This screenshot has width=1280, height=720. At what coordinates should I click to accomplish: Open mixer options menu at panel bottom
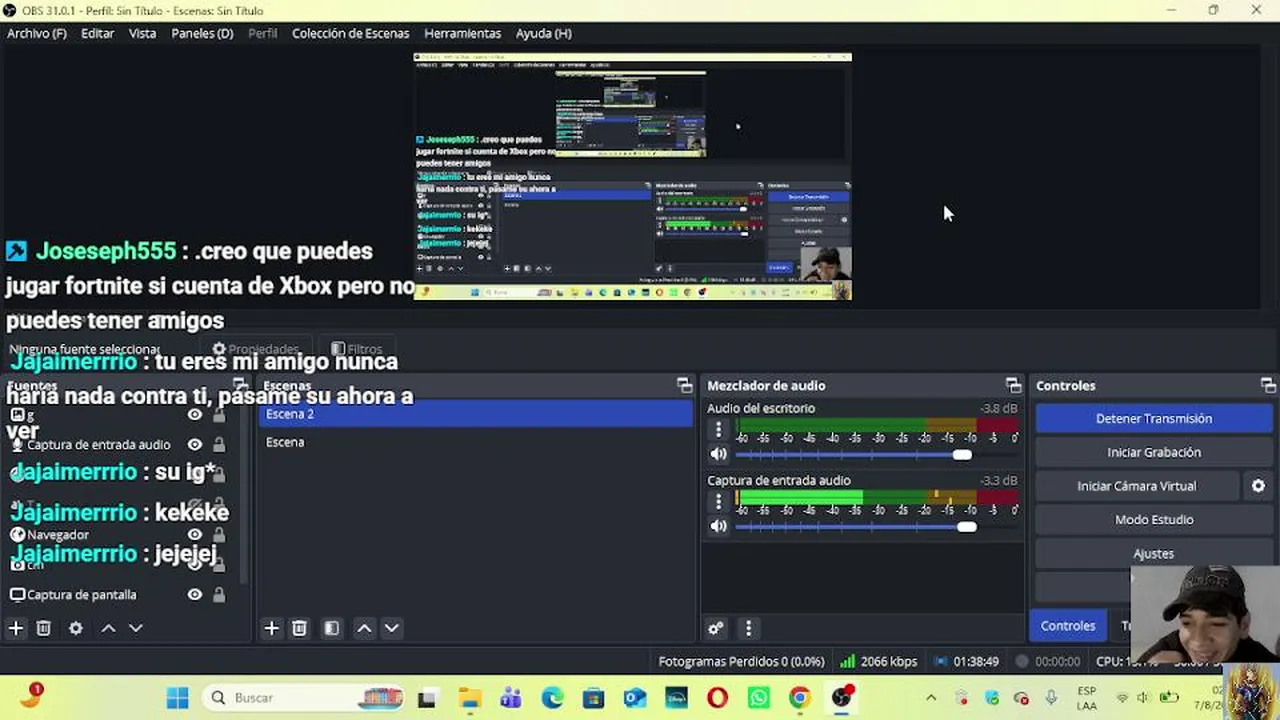point(748,628)
